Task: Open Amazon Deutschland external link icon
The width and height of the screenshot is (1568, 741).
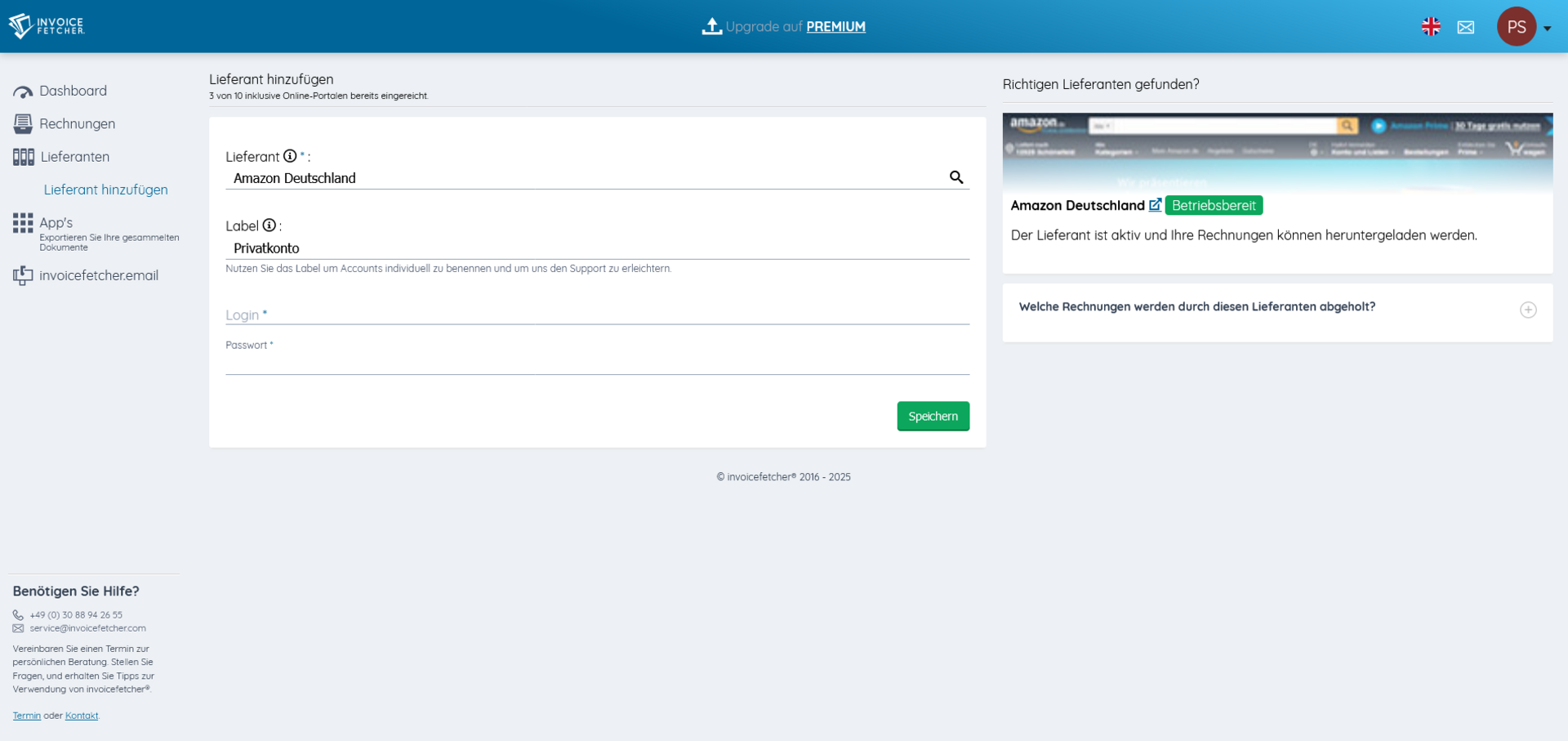Action: [1155, 205]
